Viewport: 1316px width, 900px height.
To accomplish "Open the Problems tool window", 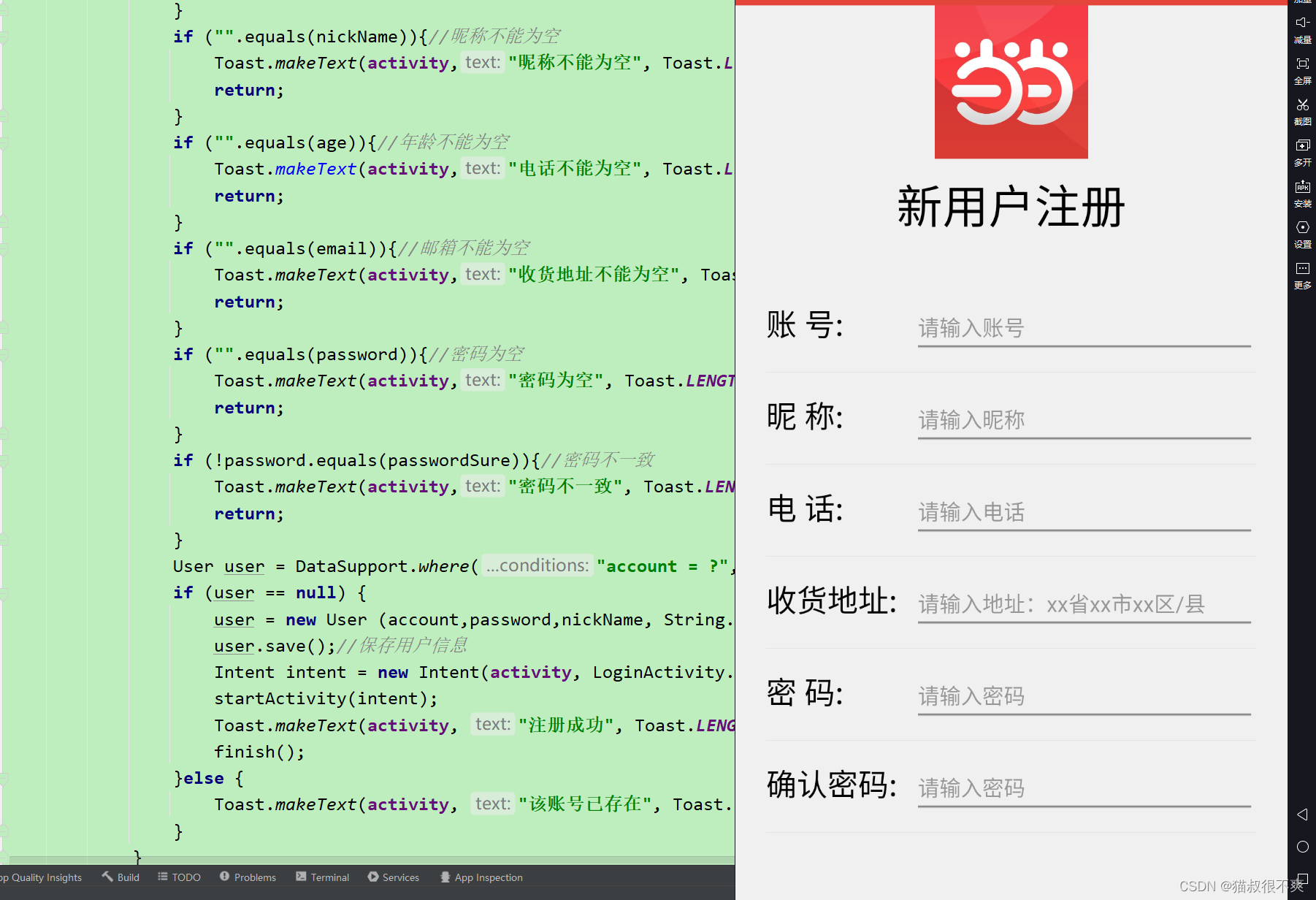I will tap(248, 877).
